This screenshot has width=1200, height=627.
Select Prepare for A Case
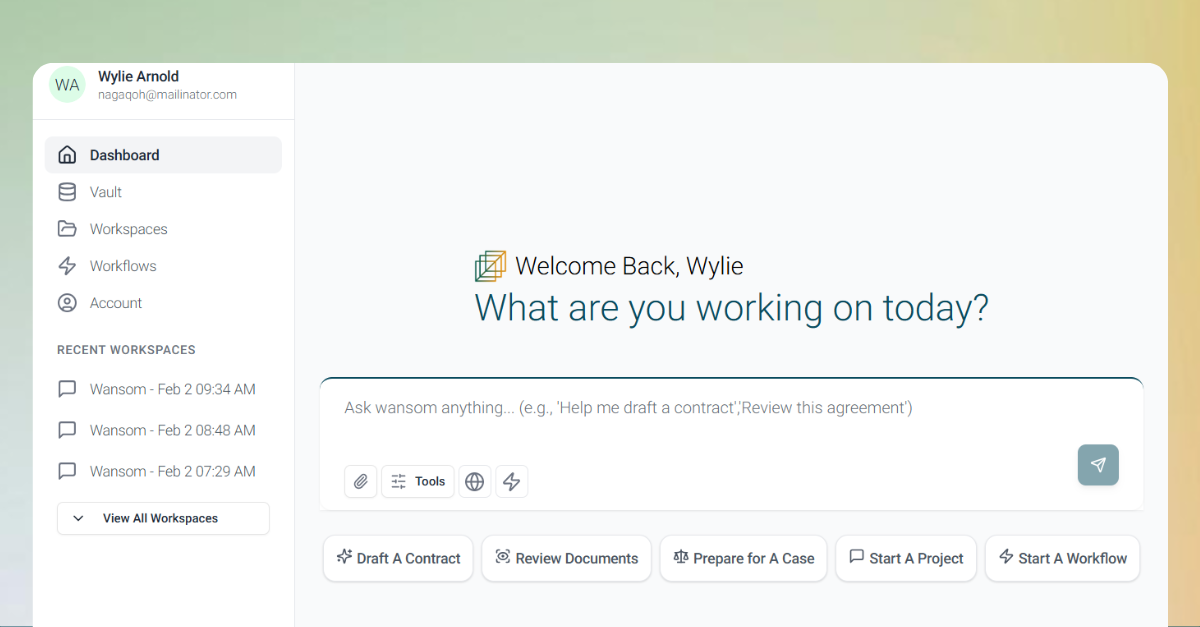(744, 558)
